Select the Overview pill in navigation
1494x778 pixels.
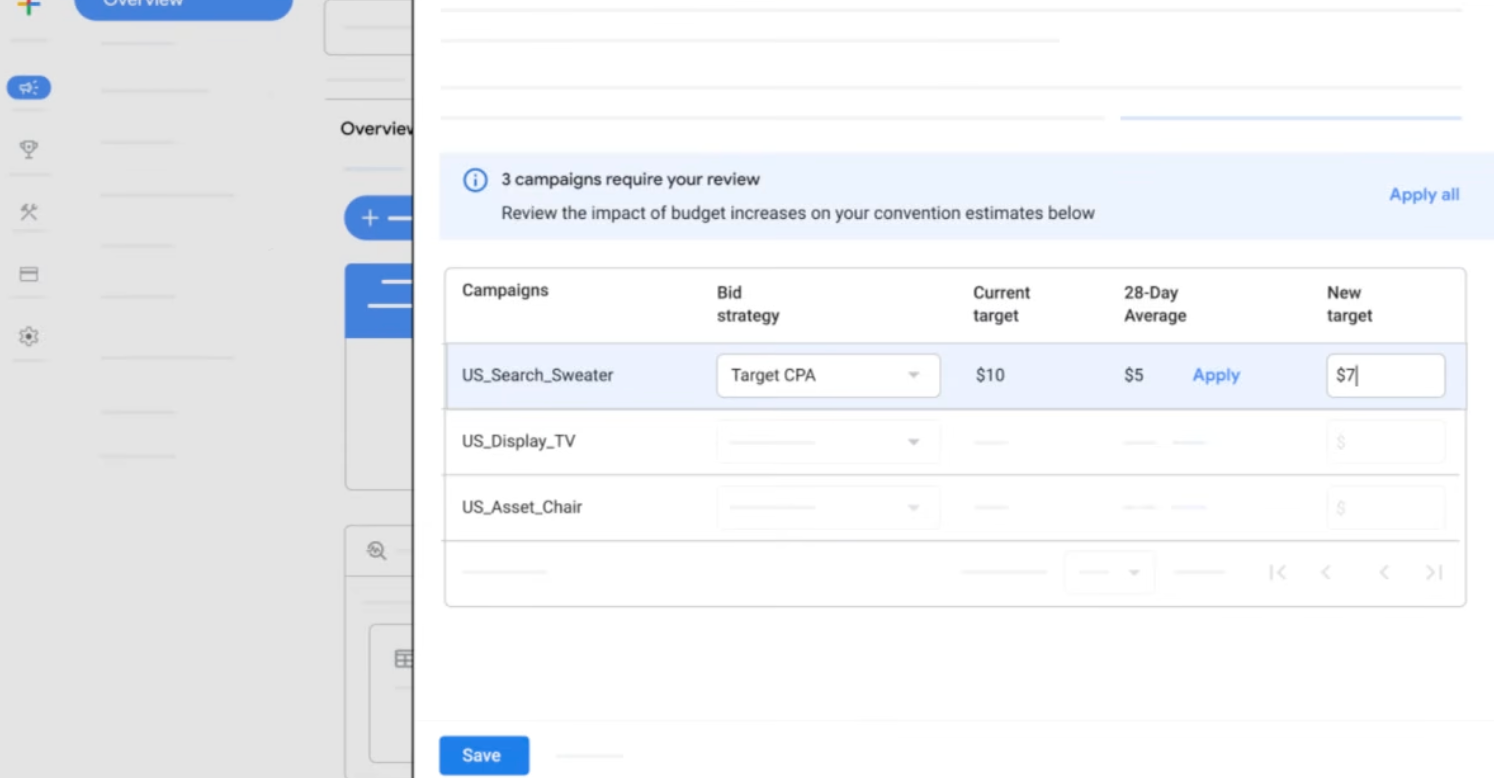pos(184,7)
